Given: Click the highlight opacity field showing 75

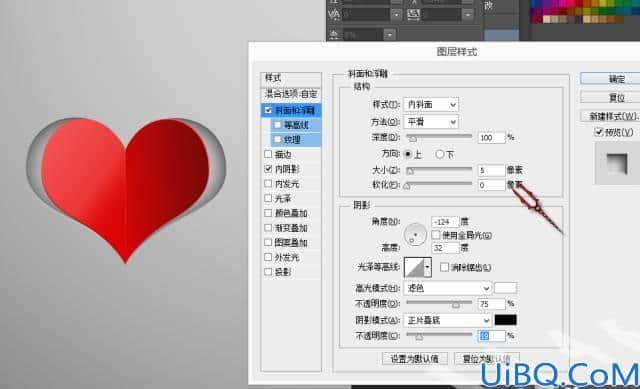Looking at the screenshot, I should click(x=491, y=304).
